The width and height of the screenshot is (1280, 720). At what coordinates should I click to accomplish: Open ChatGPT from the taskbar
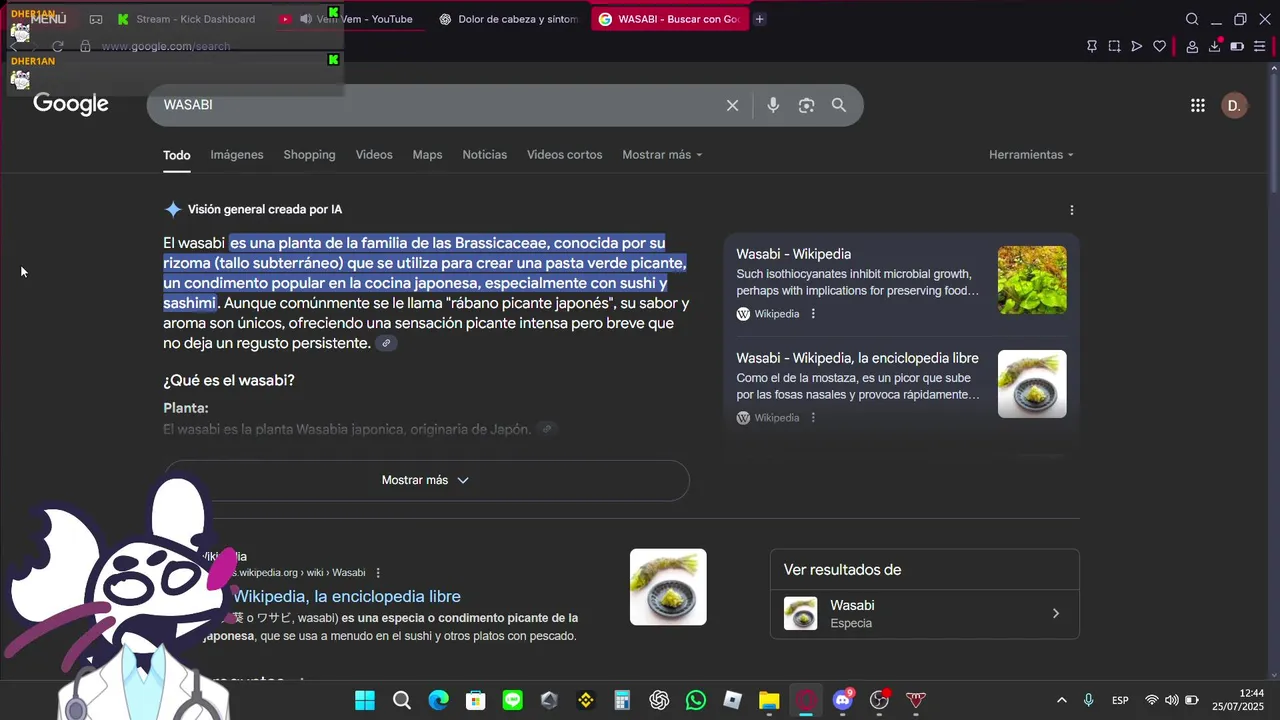[659, 701]
